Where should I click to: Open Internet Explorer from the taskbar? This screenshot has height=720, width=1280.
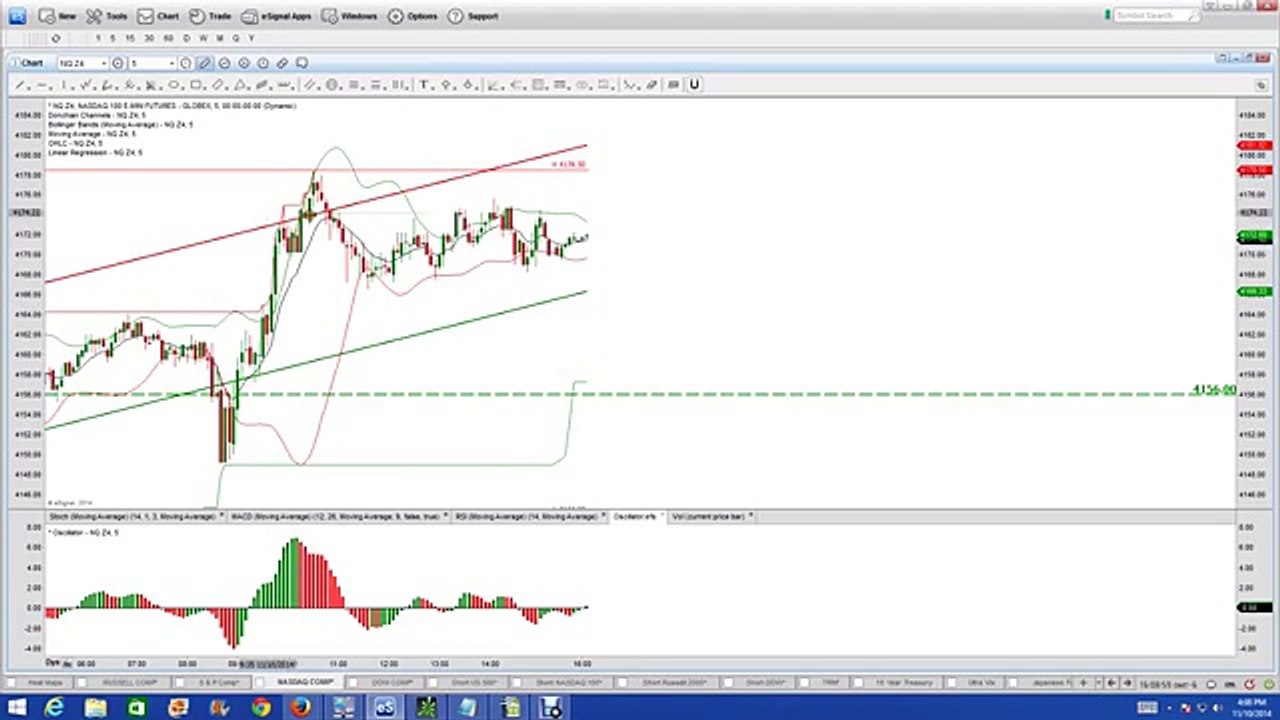[55, 708]
